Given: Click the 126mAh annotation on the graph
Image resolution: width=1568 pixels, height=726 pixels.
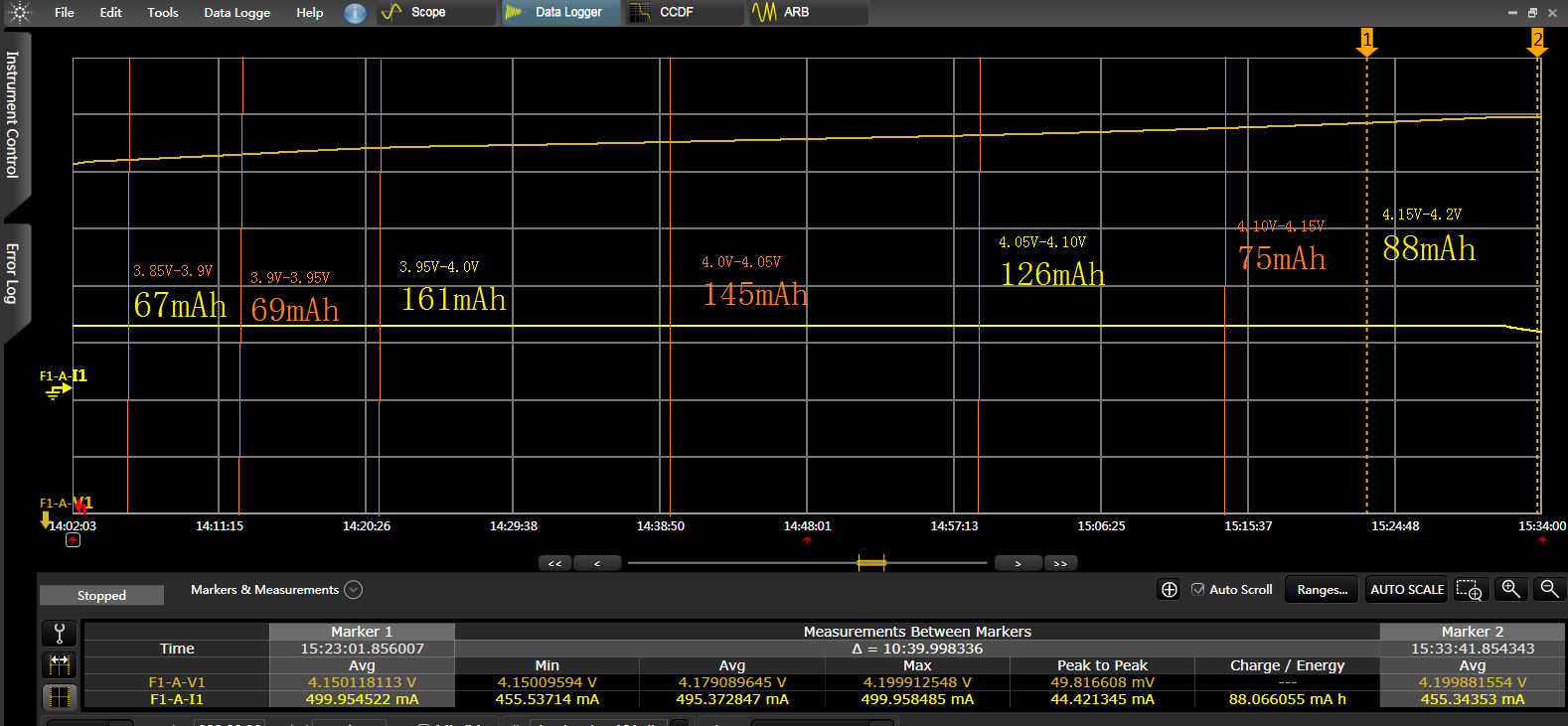Looking at the screenshot, I should pyautogui.click(x=1052, y=275).
